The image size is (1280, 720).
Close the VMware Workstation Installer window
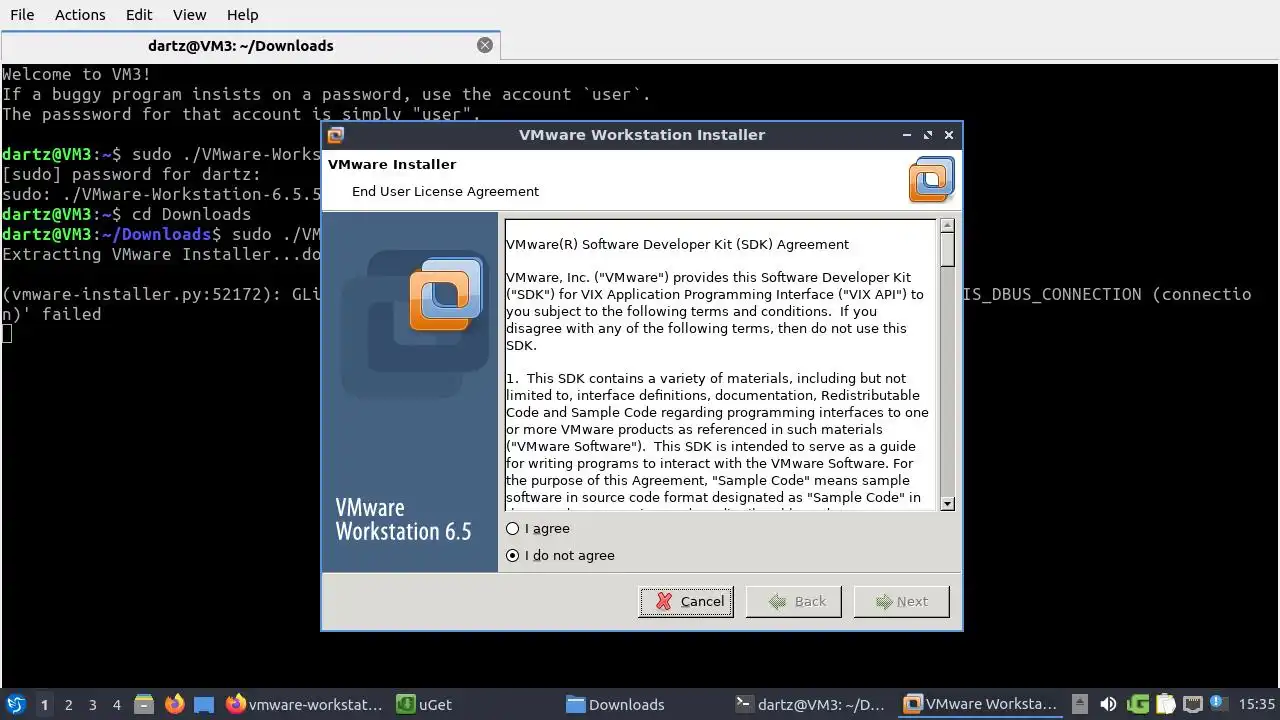click(949, 135)
